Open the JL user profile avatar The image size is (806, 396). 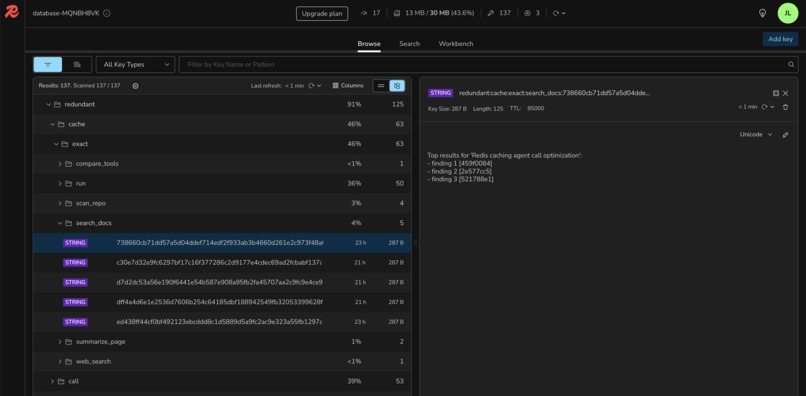pos(787,13)
